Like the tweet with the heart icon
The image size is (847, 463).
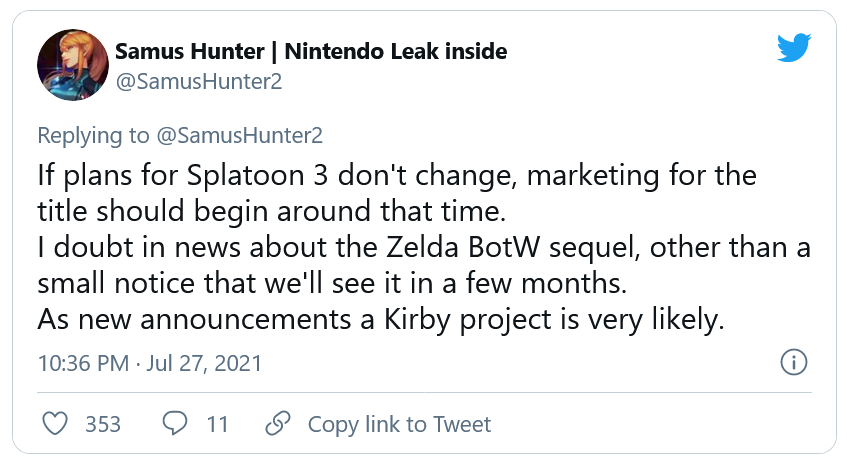tap(57, 424)
